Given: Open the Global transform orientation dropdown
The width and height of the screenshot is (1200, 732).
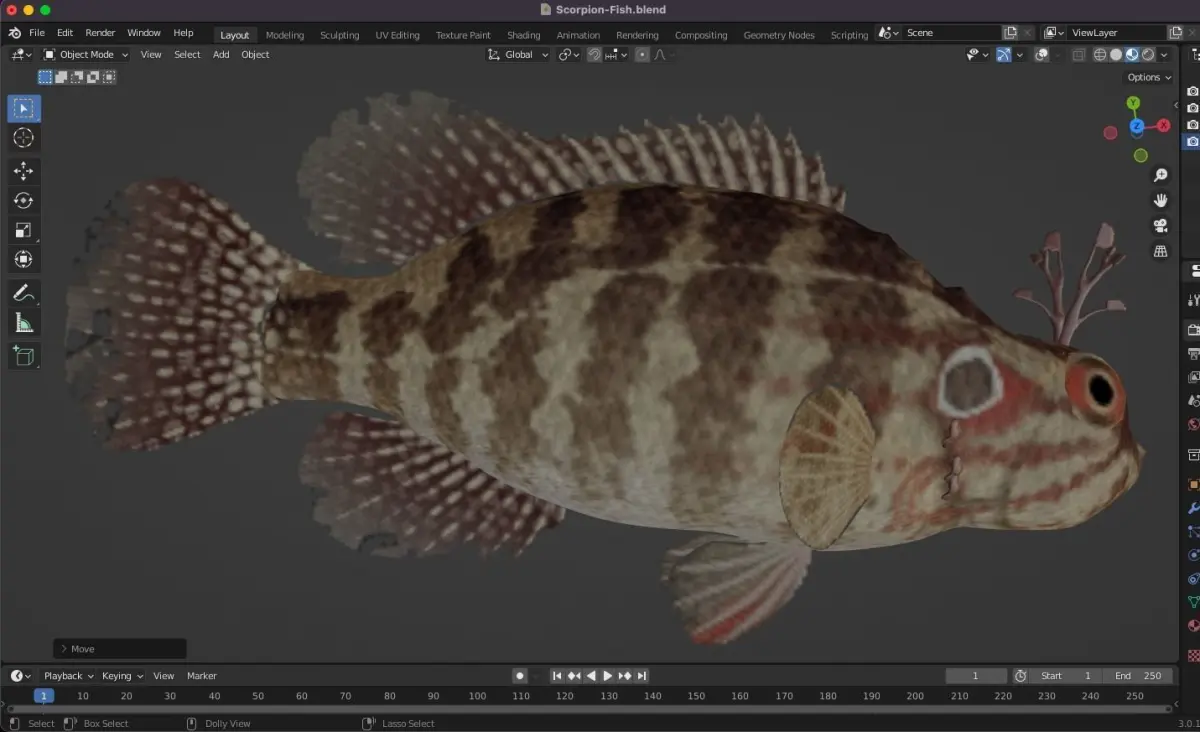Looking at the screenshot, I should coord(518,55).
